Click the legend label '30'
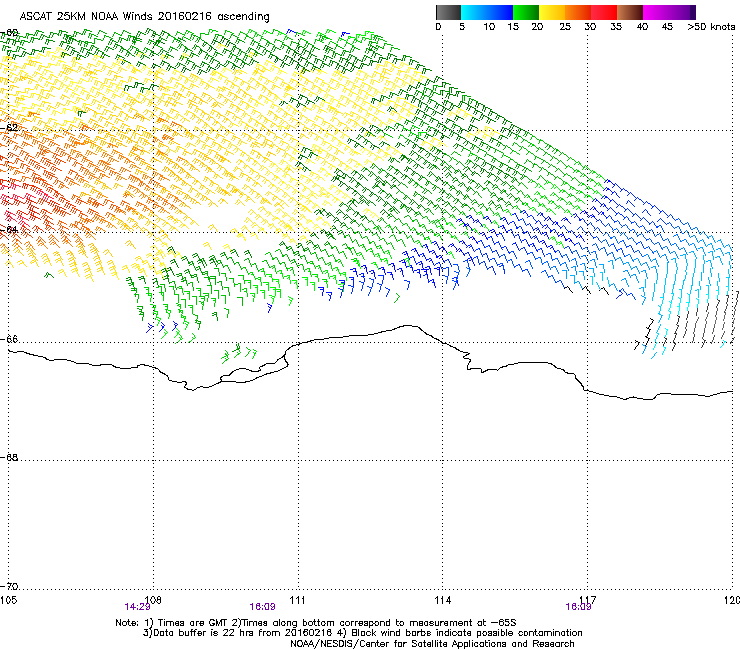The width and height of the screenshot is (740, 650). click(x=590, y=27)
